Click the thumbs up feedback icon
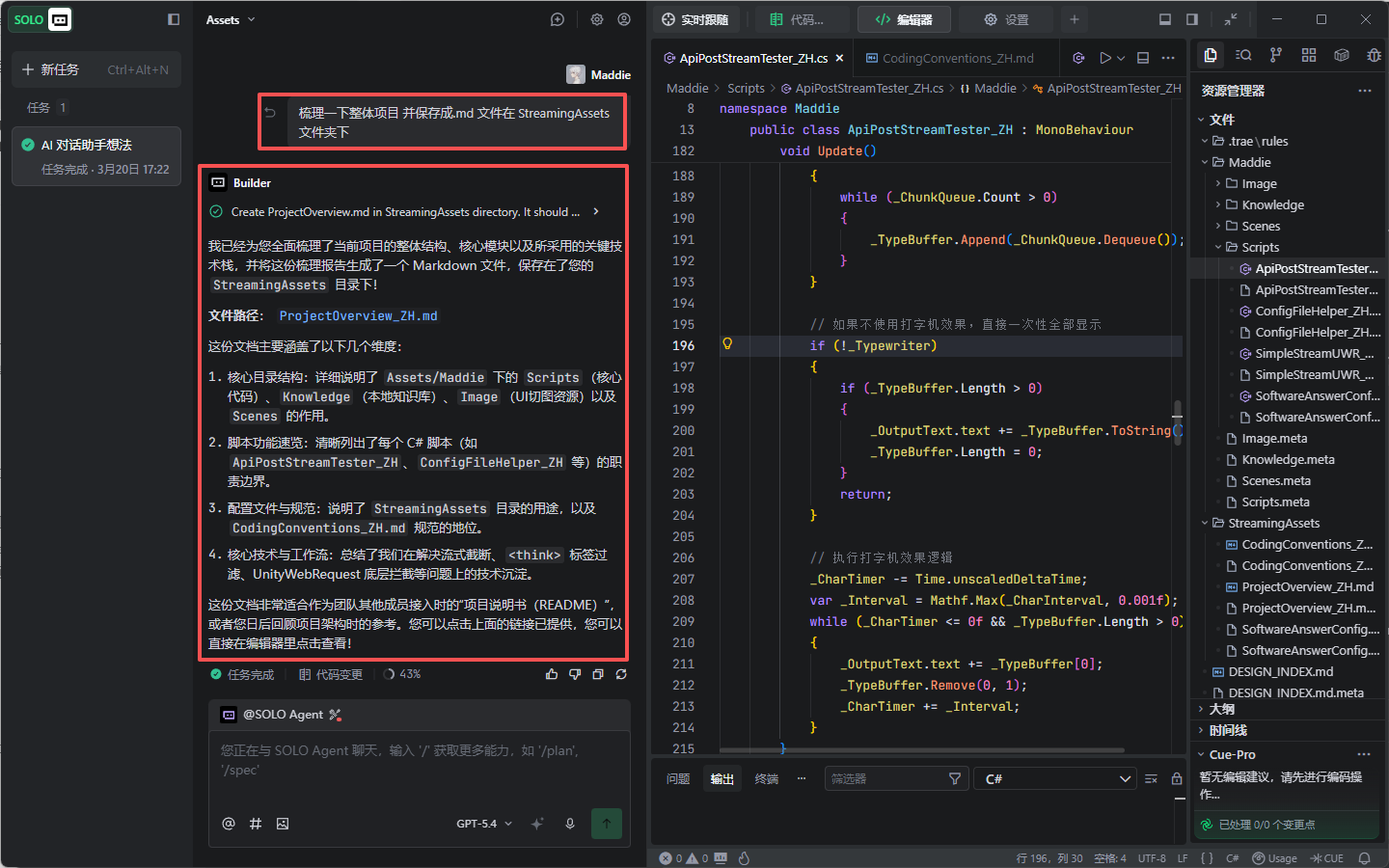This screenshot has width=1389, height=868. coord(552,674)
